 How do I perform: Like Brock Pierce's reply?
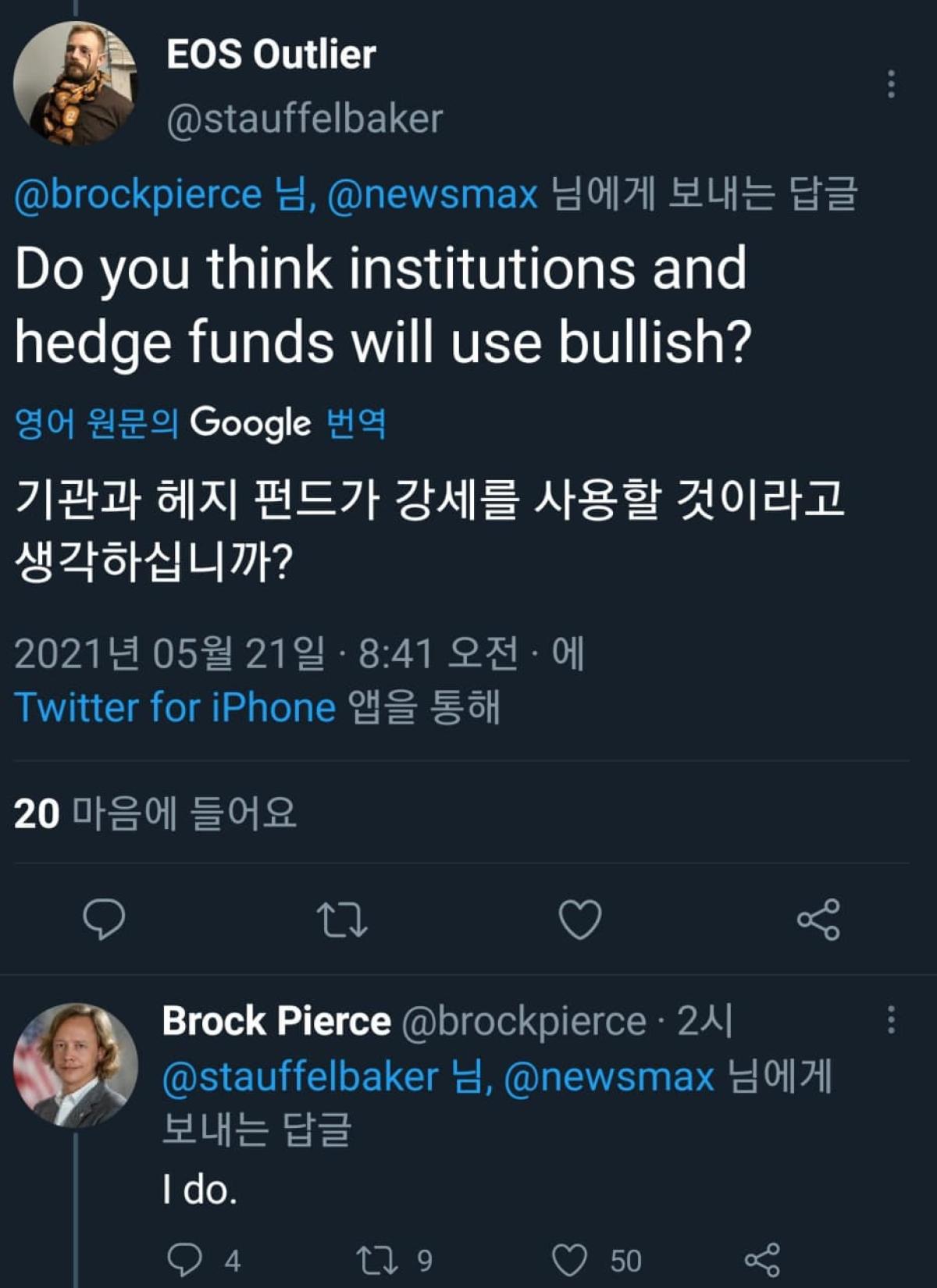[x=569, y=1260]
